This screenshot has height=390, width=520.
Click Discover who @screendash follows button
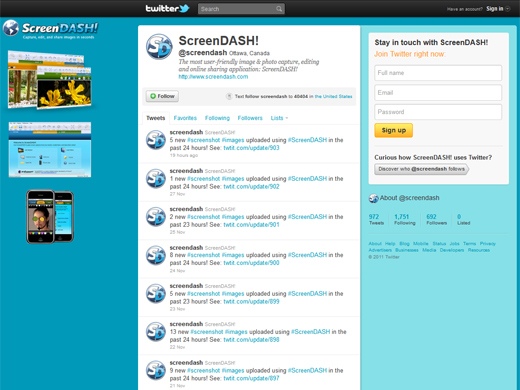pos(421,169)
